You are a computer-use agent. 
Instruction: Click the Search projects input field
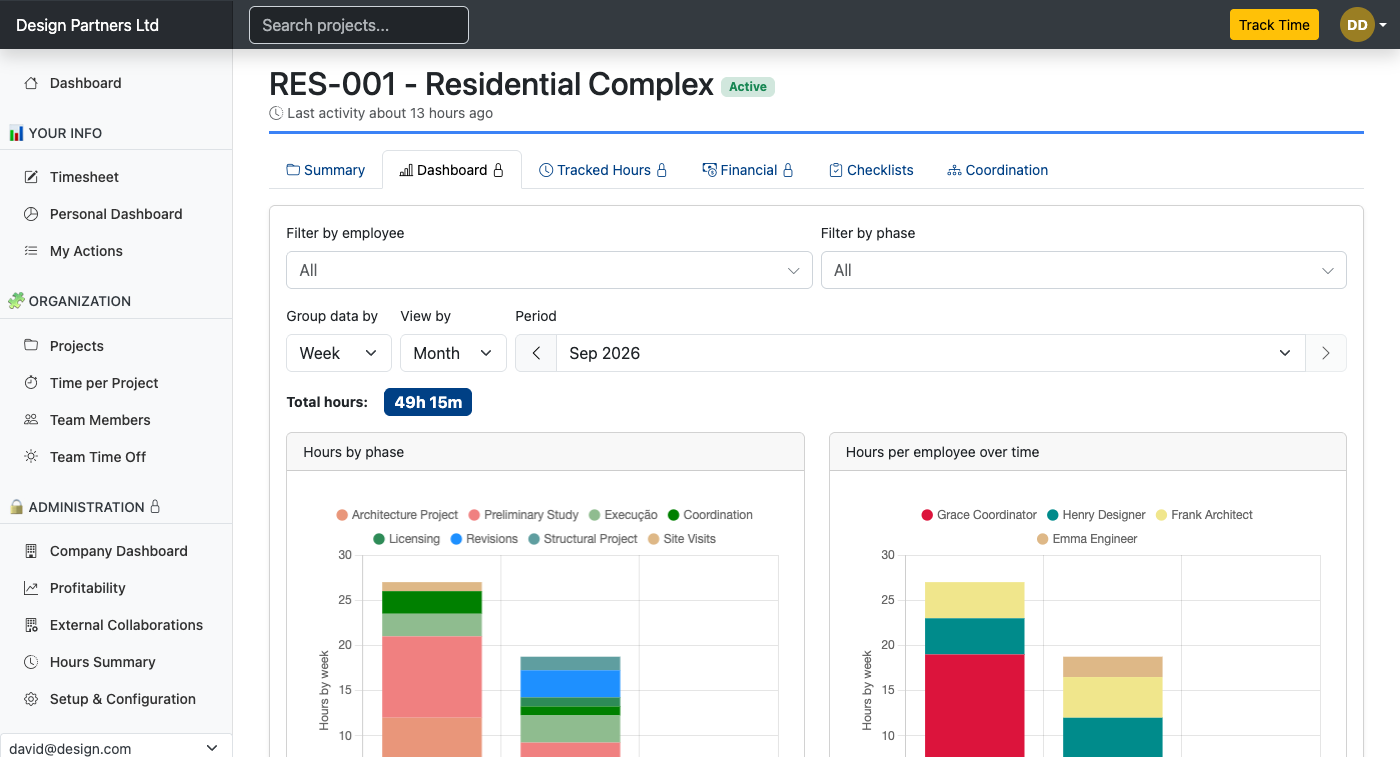coord(359,25)
